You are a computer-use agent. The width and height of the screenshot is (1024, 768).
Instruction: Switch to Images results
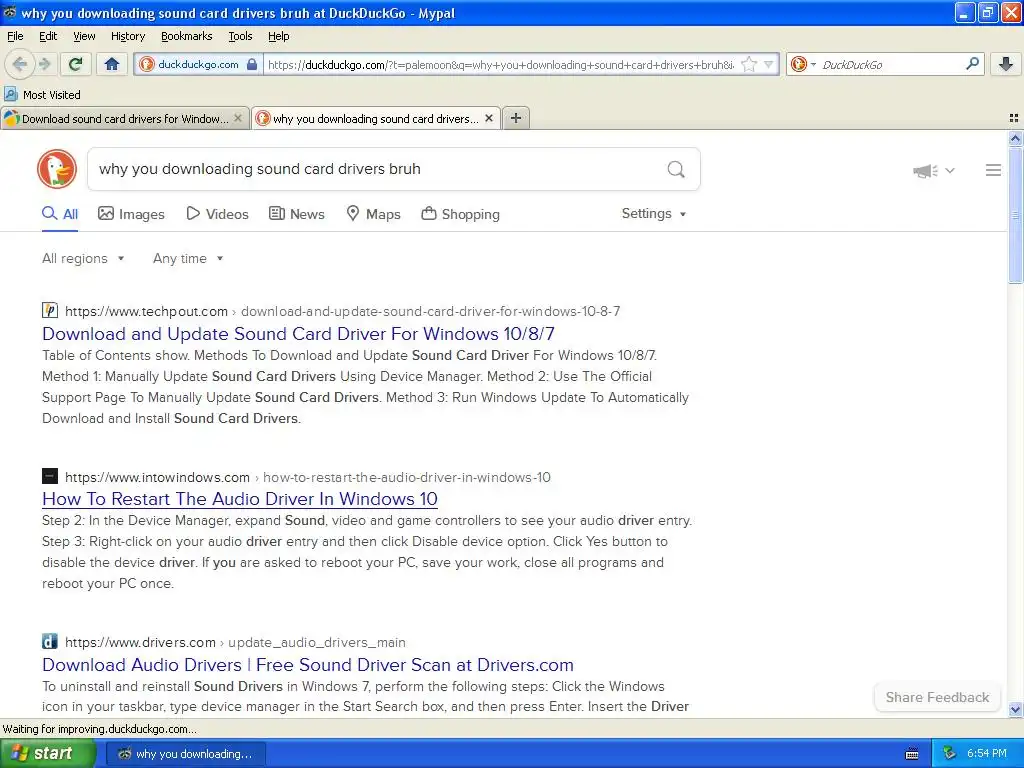(131, 214)
